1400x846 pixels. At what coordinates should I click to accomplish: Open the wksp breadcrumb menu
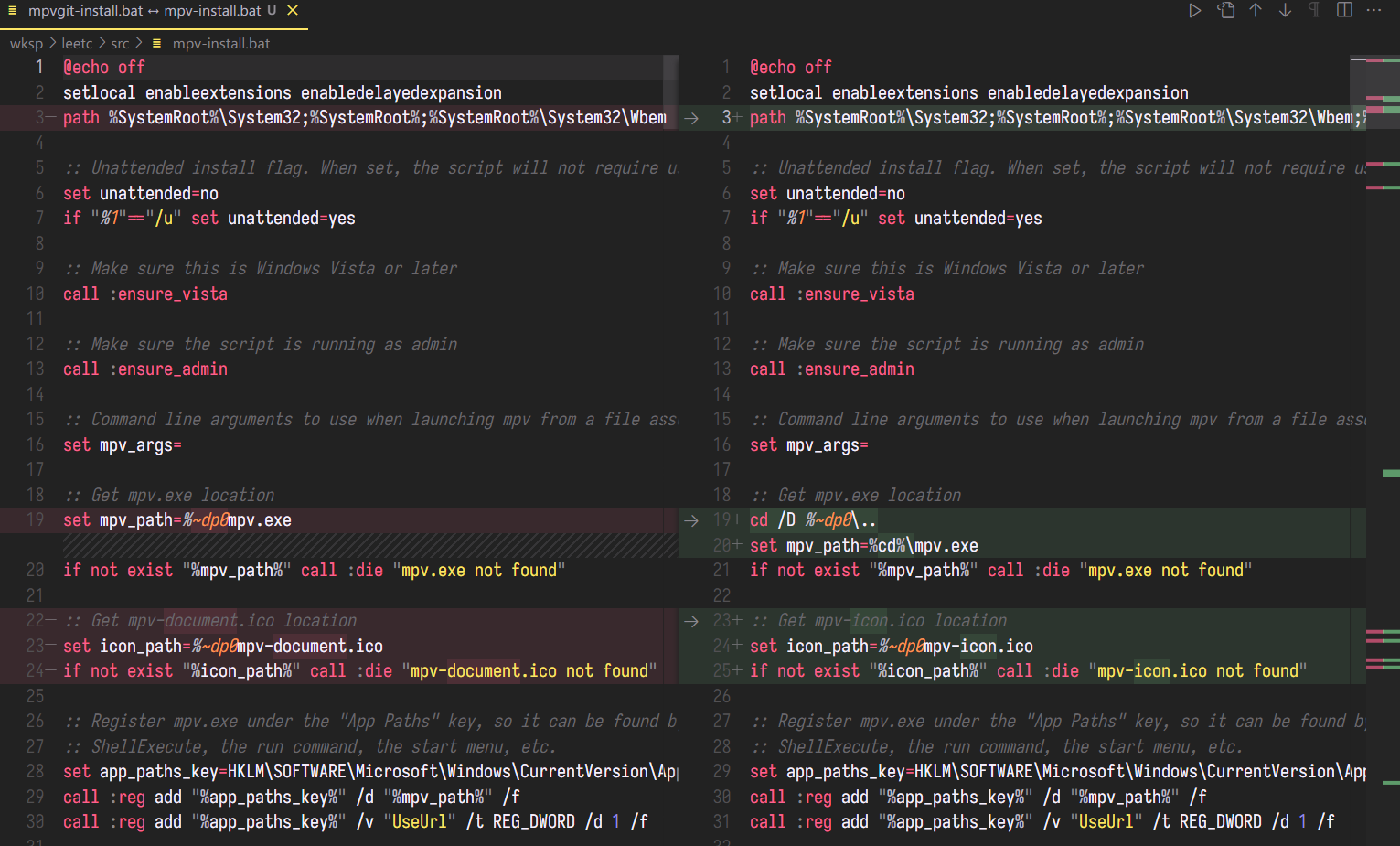(x=27, y=43)
